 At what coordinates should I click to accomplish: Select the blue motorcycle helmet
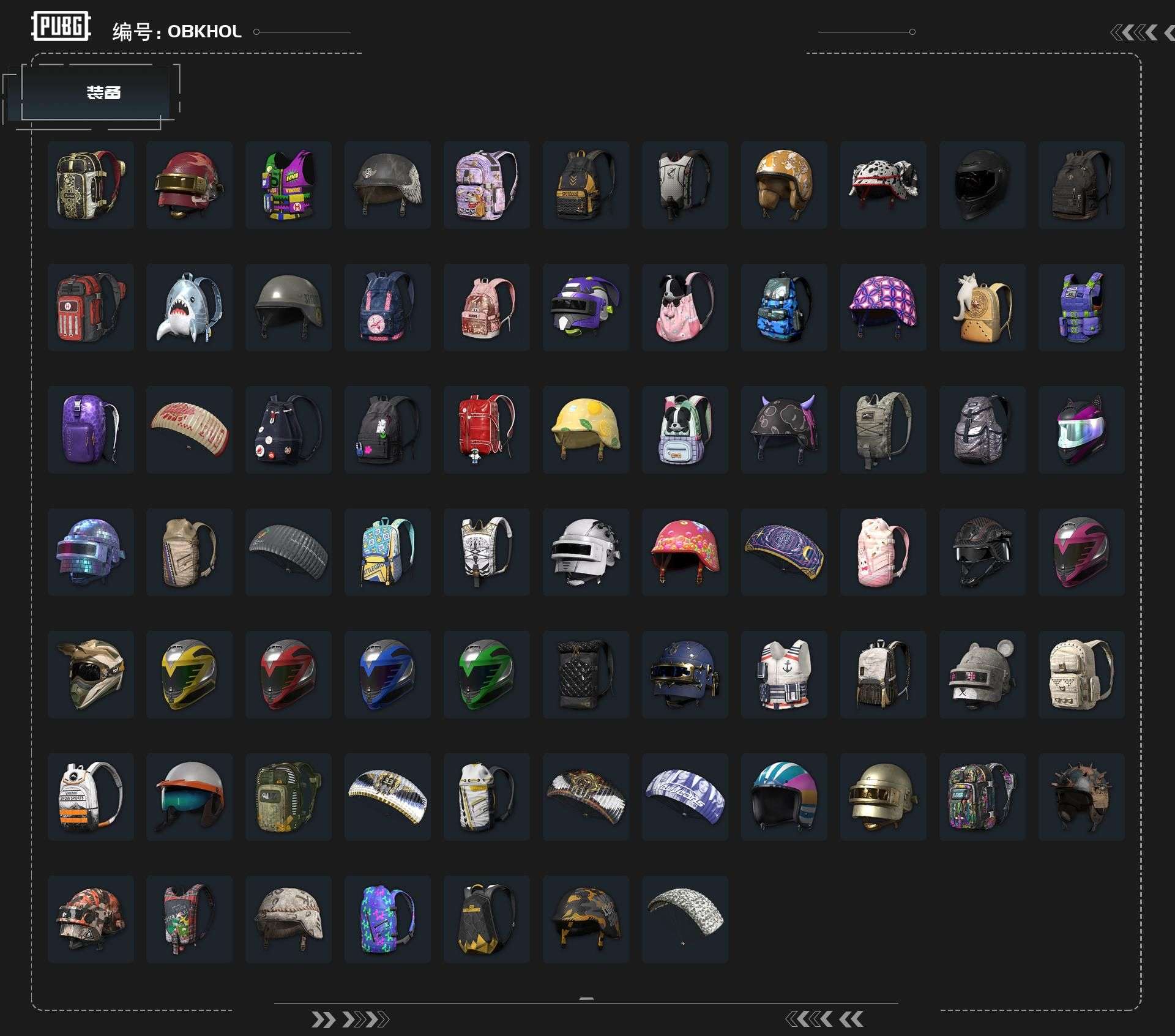pyautogui.click(x=388, y=674)
